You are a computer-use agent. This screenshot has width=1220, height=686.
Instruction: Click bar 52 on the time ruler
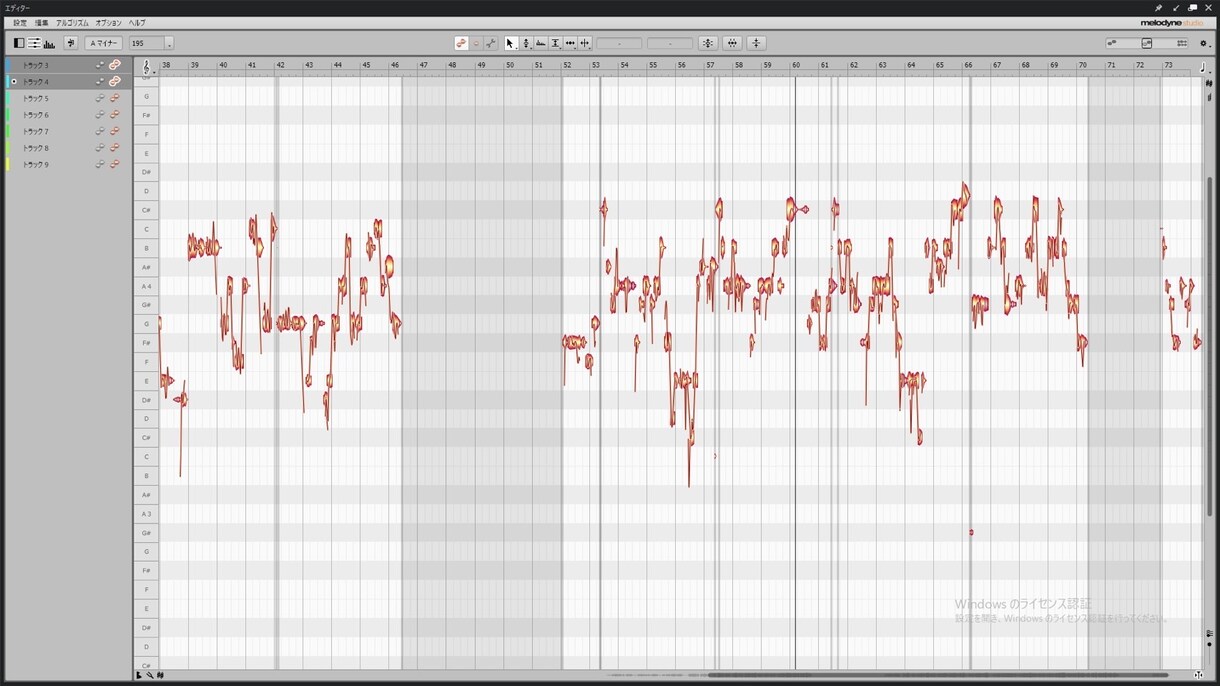[x=567, y=65]
